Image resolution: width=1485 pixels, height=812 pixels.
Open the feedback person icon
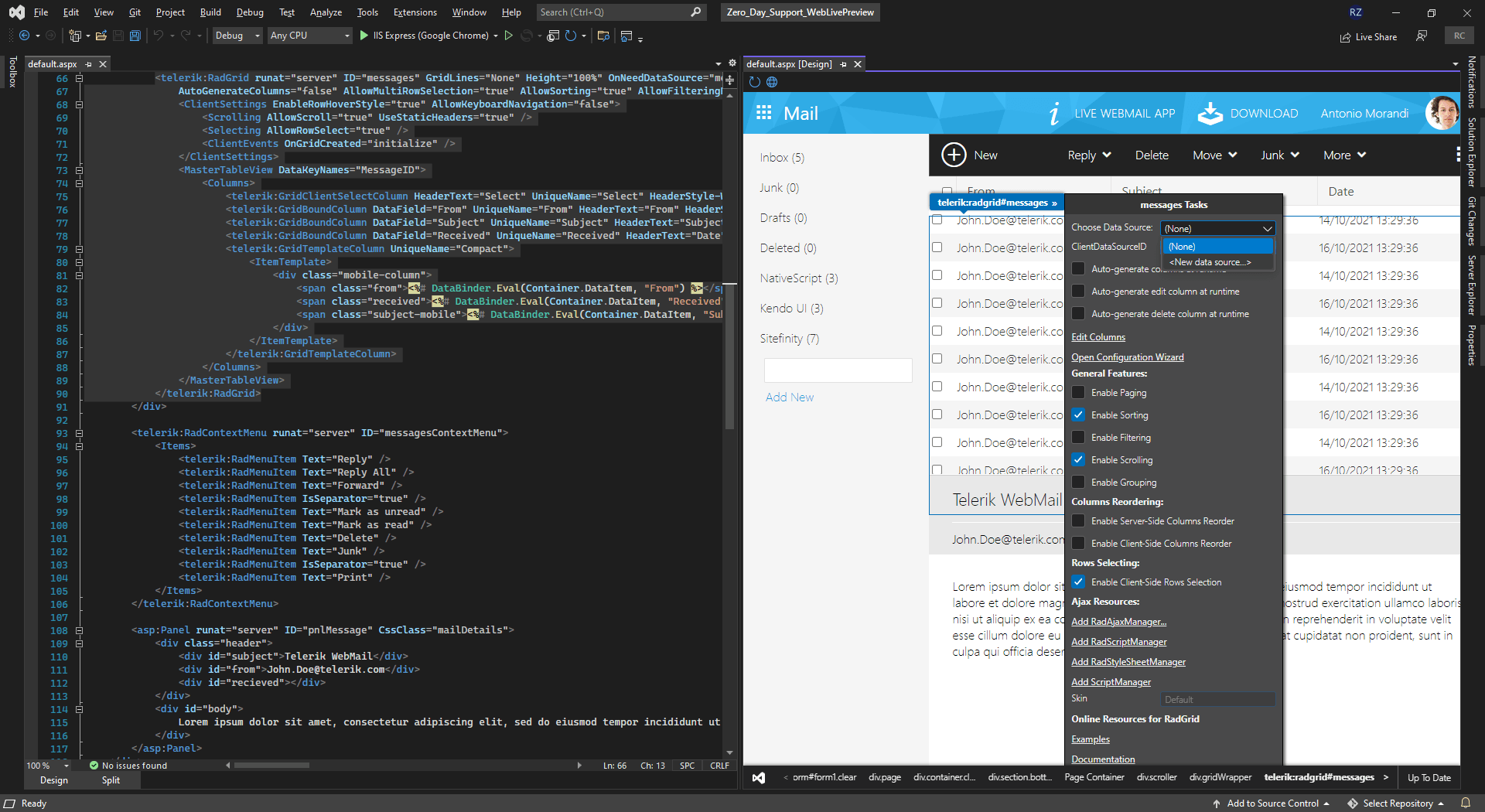click(x=1422, y=36)
